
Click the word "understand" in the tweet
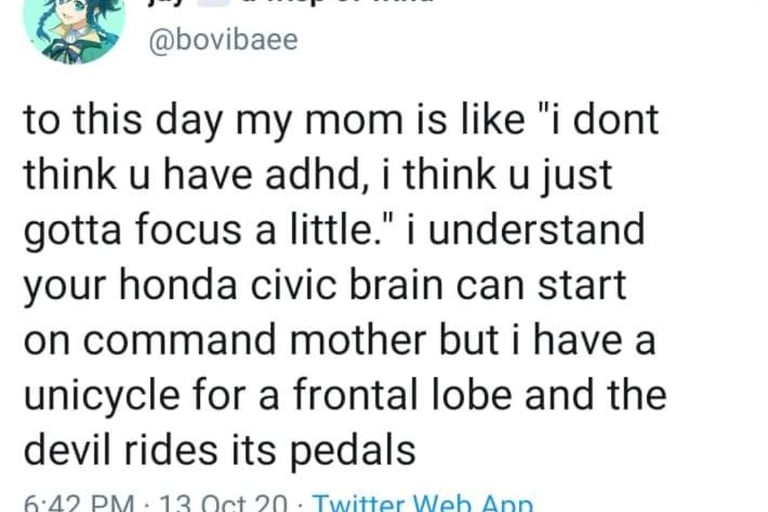pos(536,229)
